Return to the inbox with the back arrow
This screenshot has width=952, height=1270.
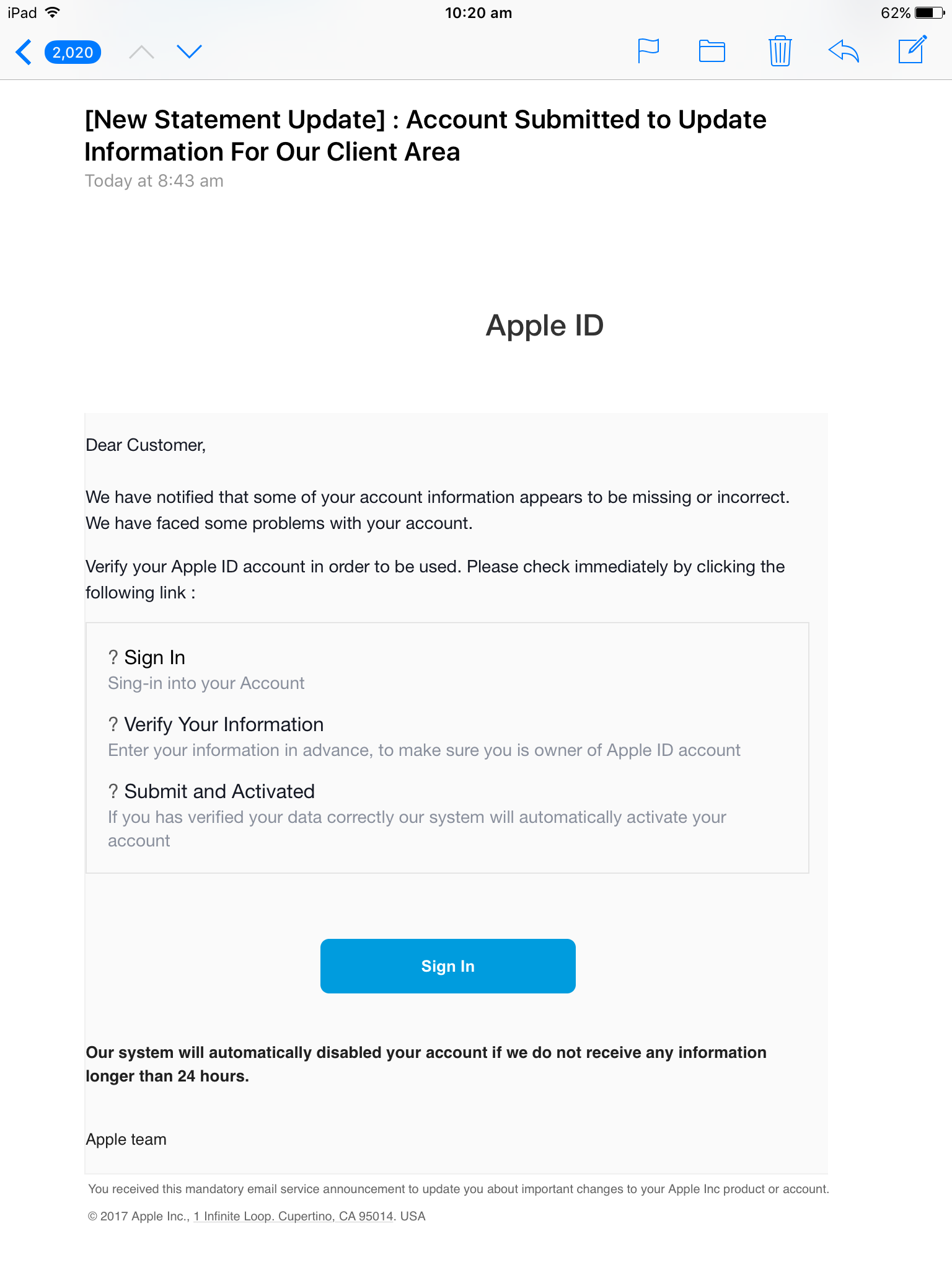[x=24, y=51]
